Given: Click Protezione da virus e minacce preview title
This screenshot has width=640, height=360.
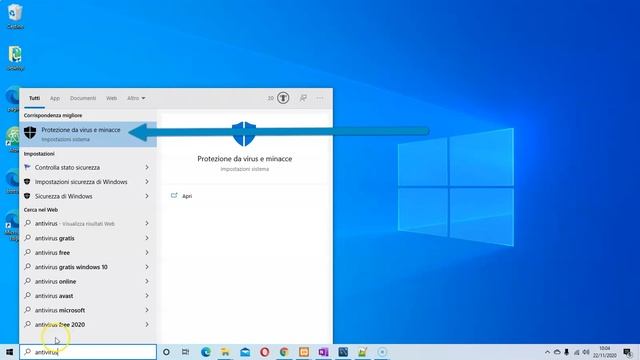Looking at the screenshot, I should point(244,159).
